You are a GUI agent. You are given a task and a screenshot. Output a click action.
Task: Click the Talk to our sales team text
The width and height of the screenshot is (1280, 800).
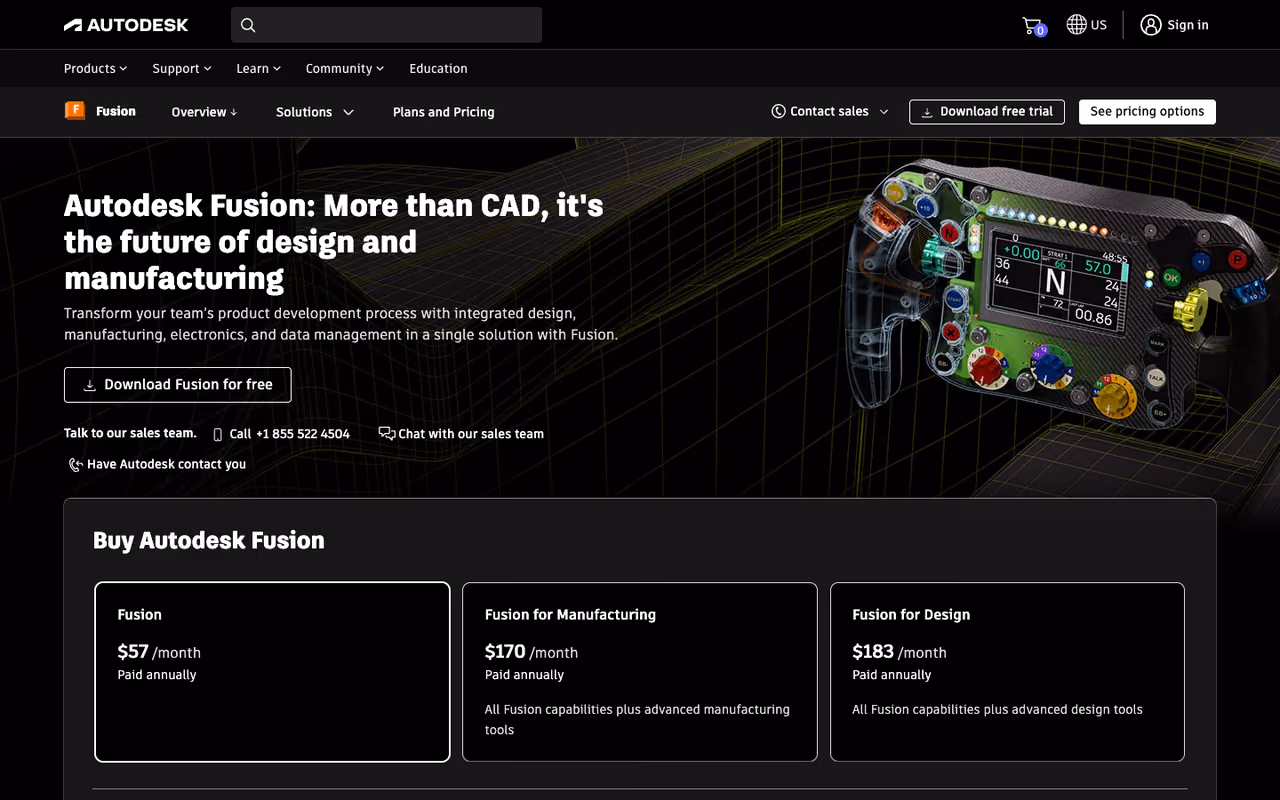click(130, 433)
